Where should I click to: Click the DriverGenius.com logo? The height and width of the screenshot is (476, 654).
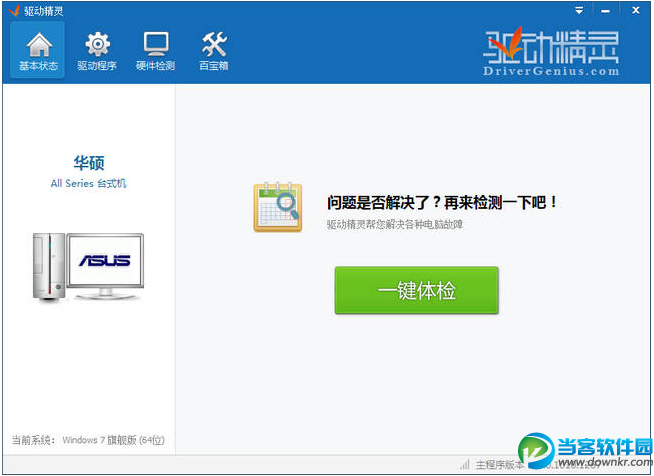(551, 52)
